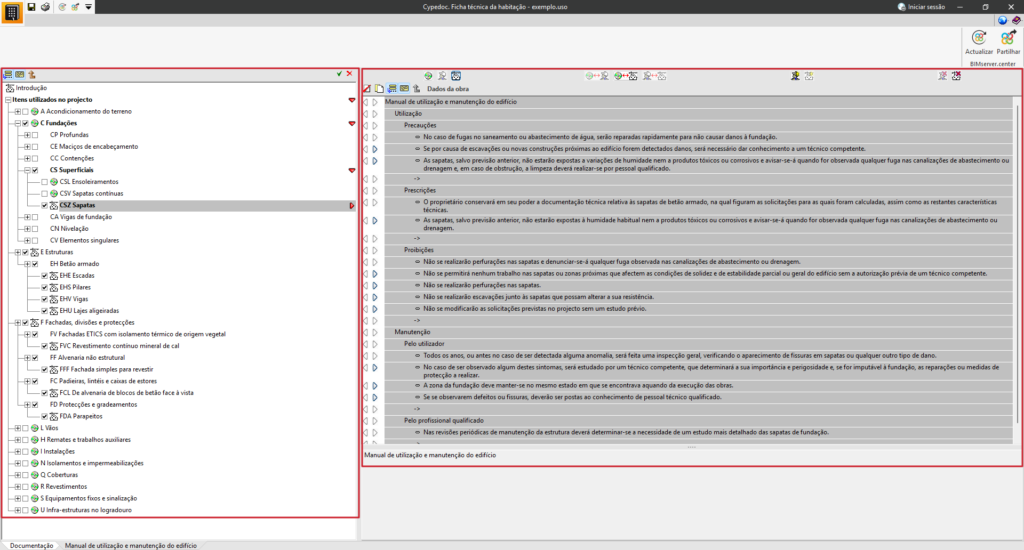Image resolution: width=1024 pixels, height=550 pixels.
Task: Click the first list-view icon of tree toolbar
Action: (x=8, y=74)
